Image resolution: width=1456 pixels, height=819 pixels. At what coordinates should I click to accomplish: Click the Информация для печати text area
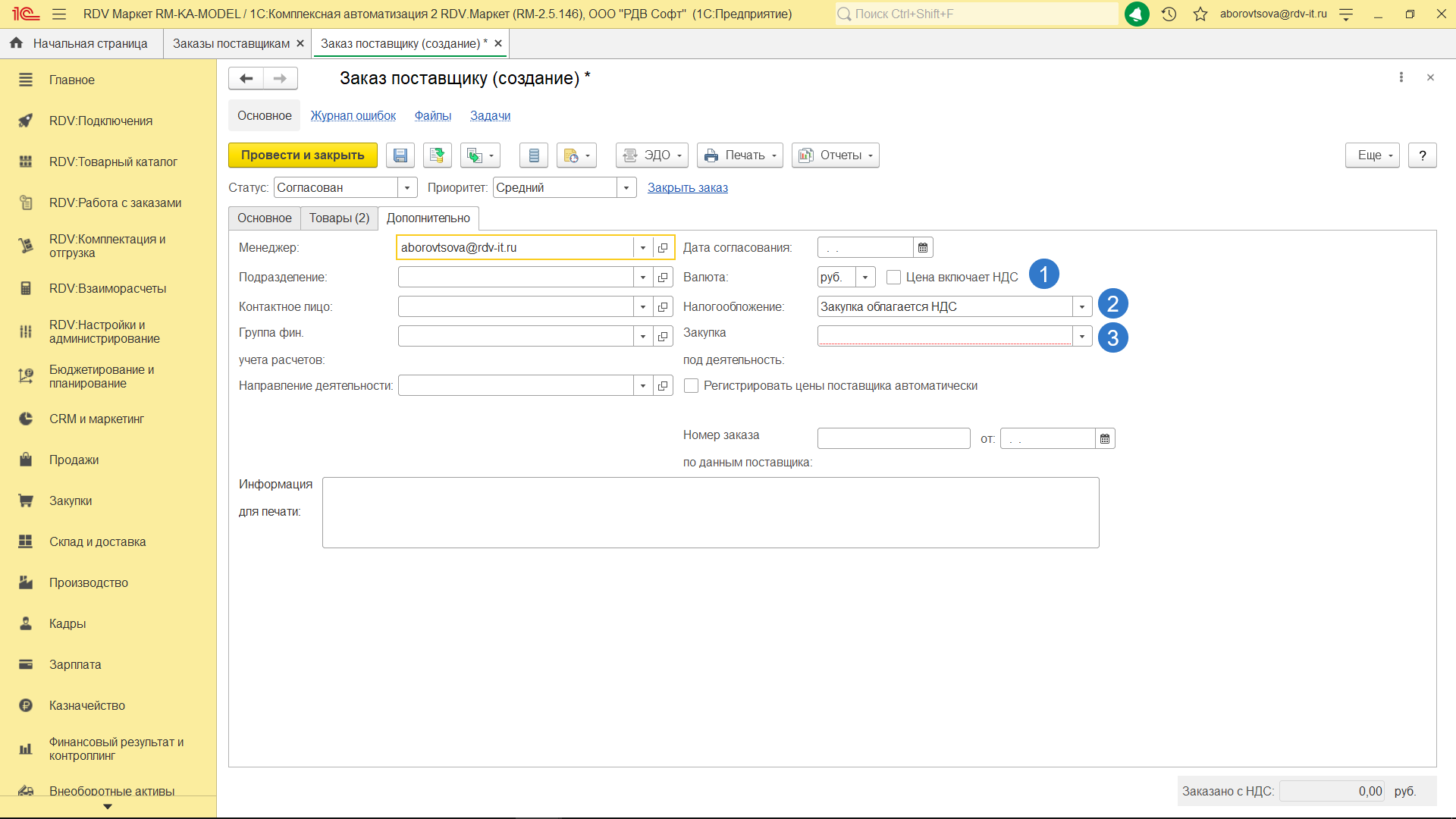click(710, 513)
